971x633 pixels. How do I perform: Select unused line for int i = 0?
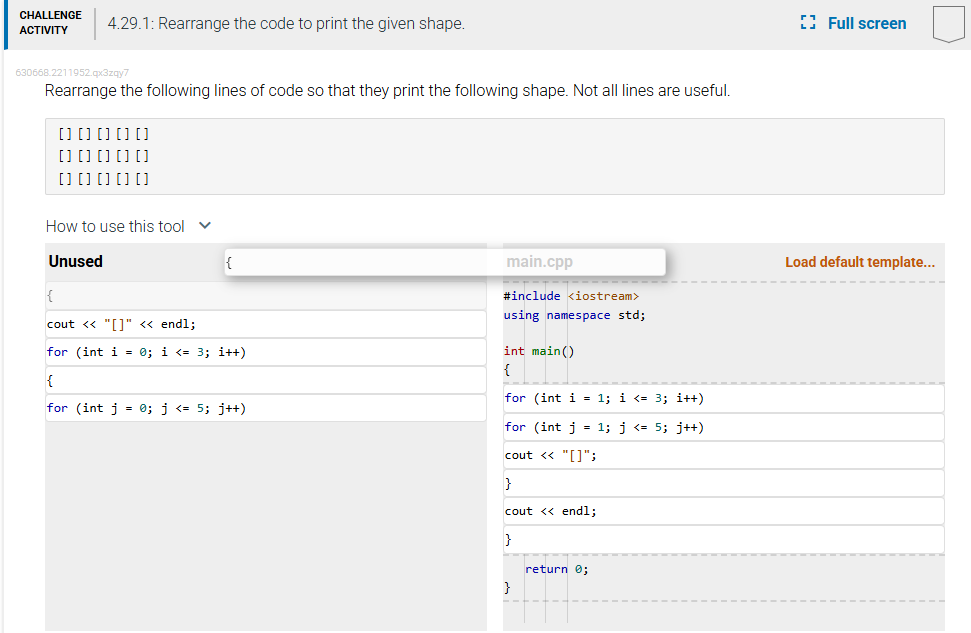[x=266, y=352]
